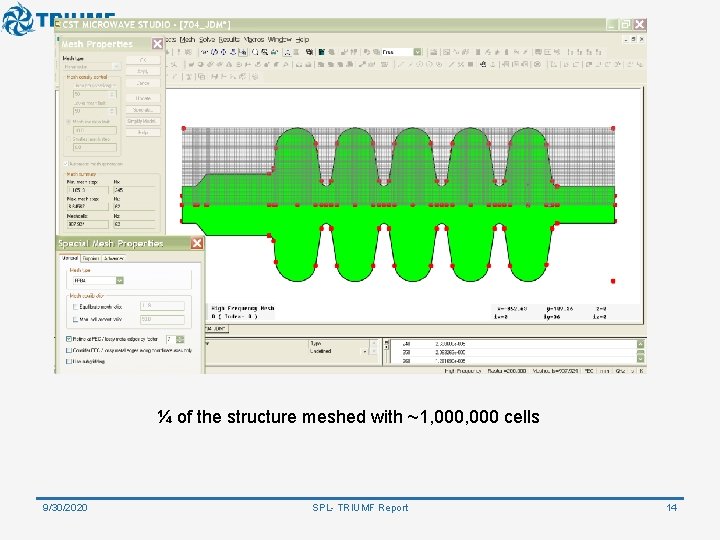
Task: Select Mesh line ratio limit radio
Action: (68, 122)
